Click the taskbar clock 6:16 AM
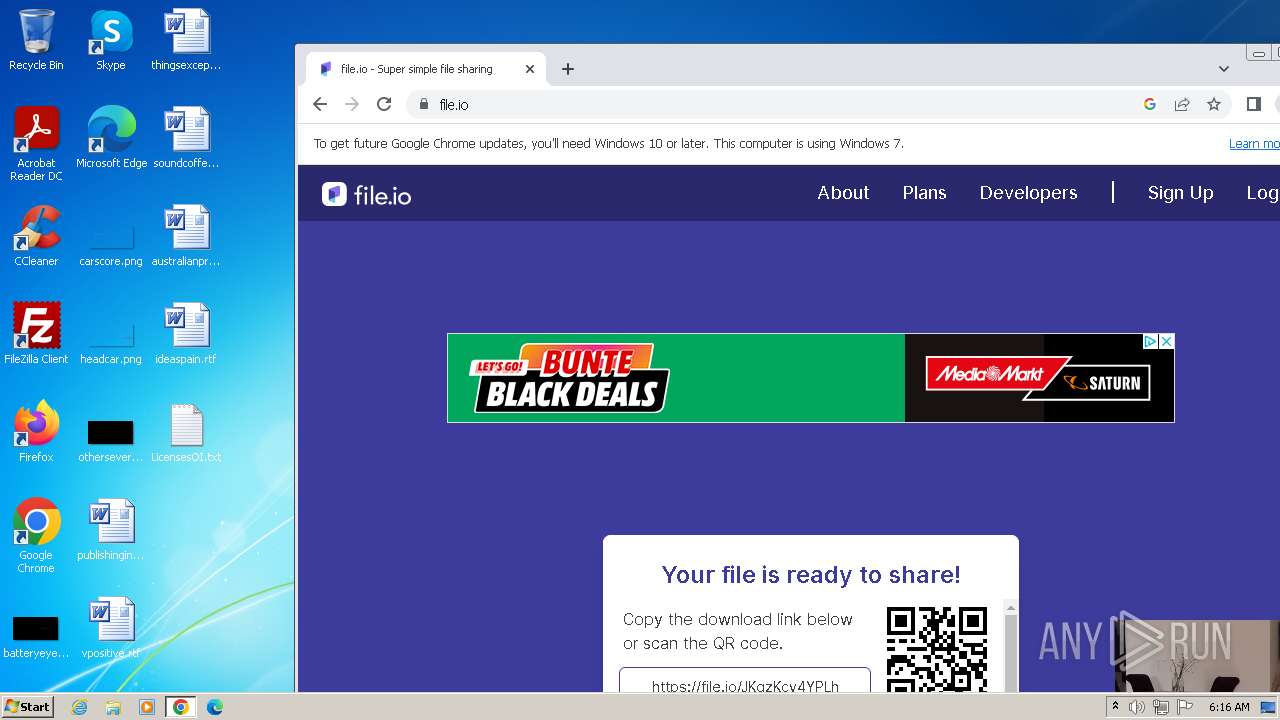This screenshot has width=1280, height=720. click(1229, 707)
